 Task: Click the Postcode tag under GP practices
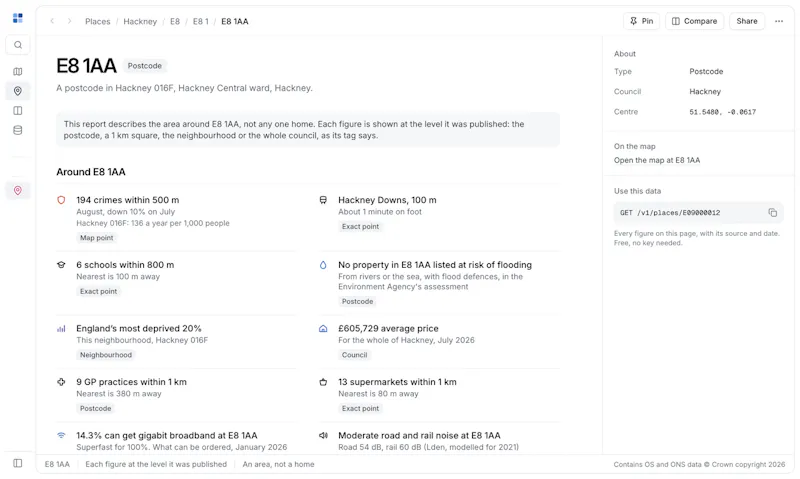[x=95, y=409]
